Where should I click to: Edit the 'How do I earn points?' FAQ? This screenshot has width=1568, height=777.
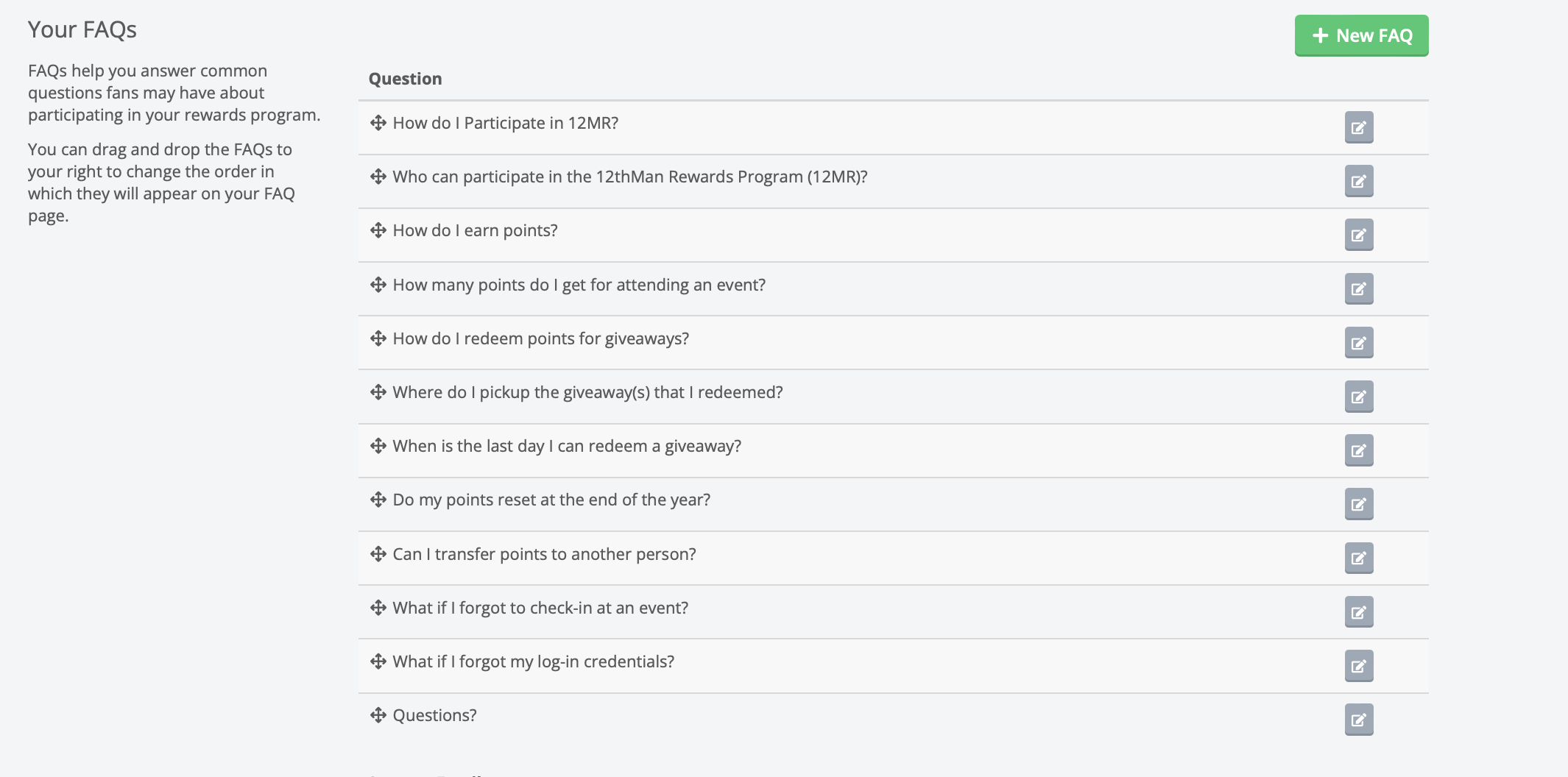1358,235
